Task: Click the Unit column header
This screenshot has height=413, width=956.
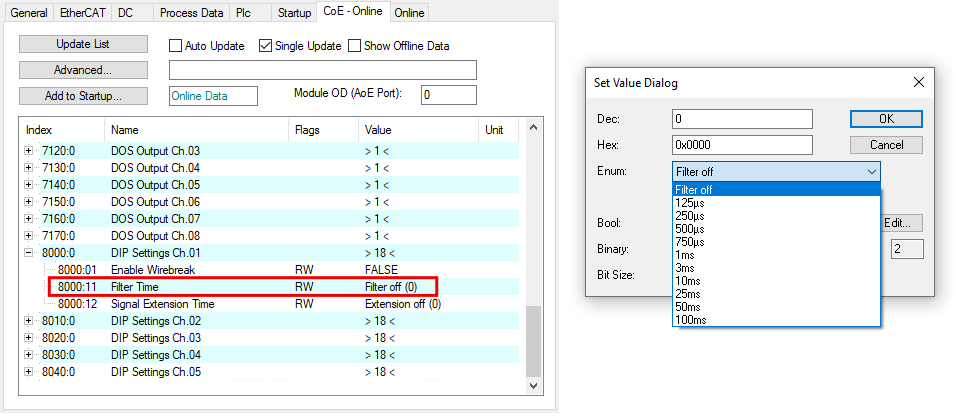Action: click(x=499, y=130)
